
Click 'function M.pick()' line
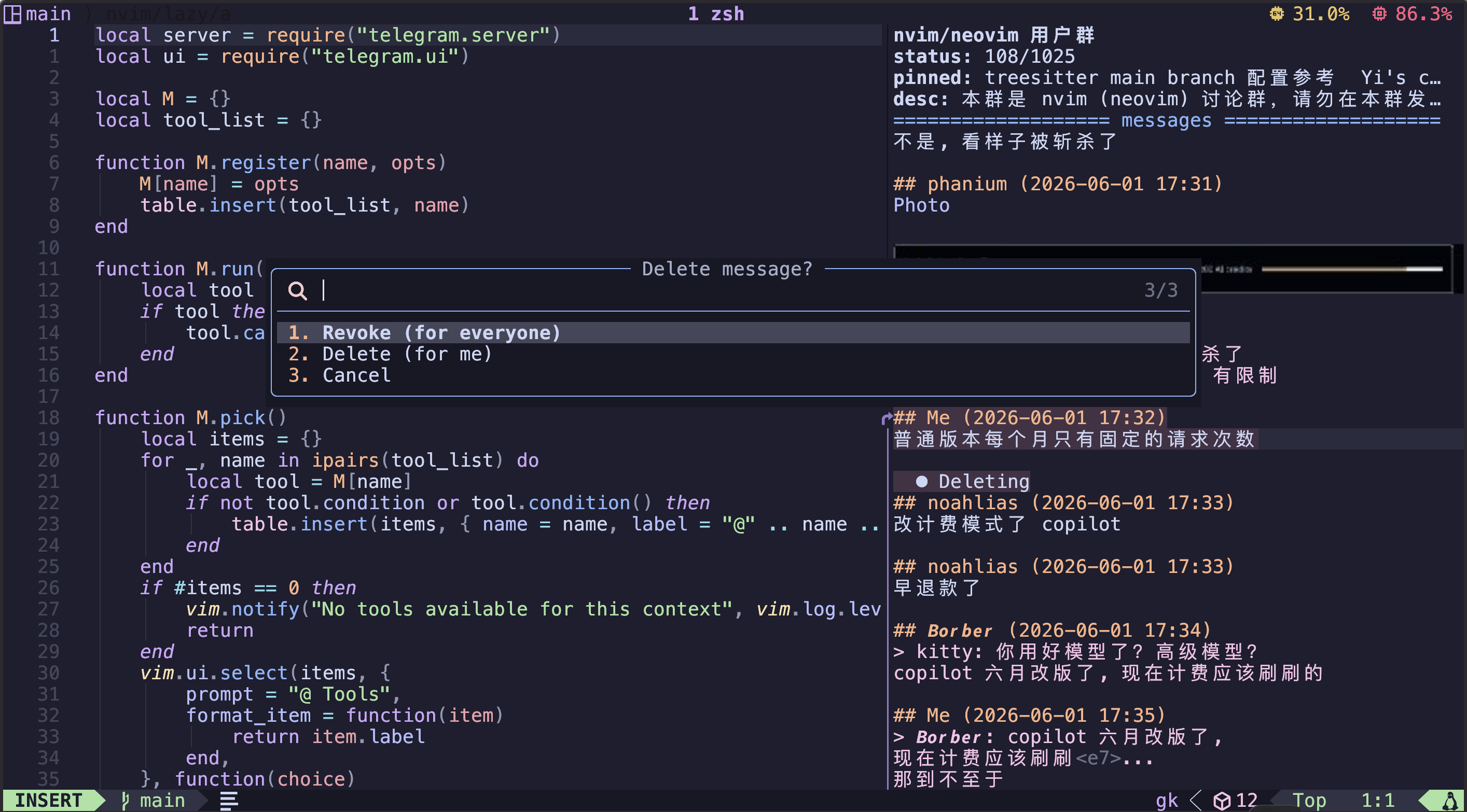[x=191, y=418]
